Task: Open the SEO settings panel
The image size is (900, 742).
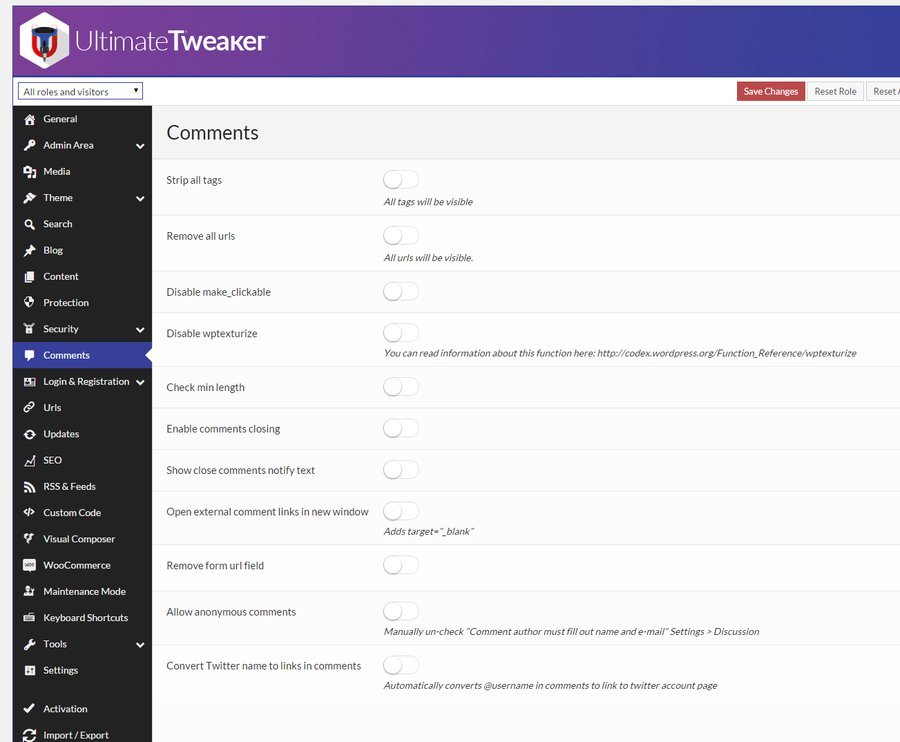Action: click(50, 460)
